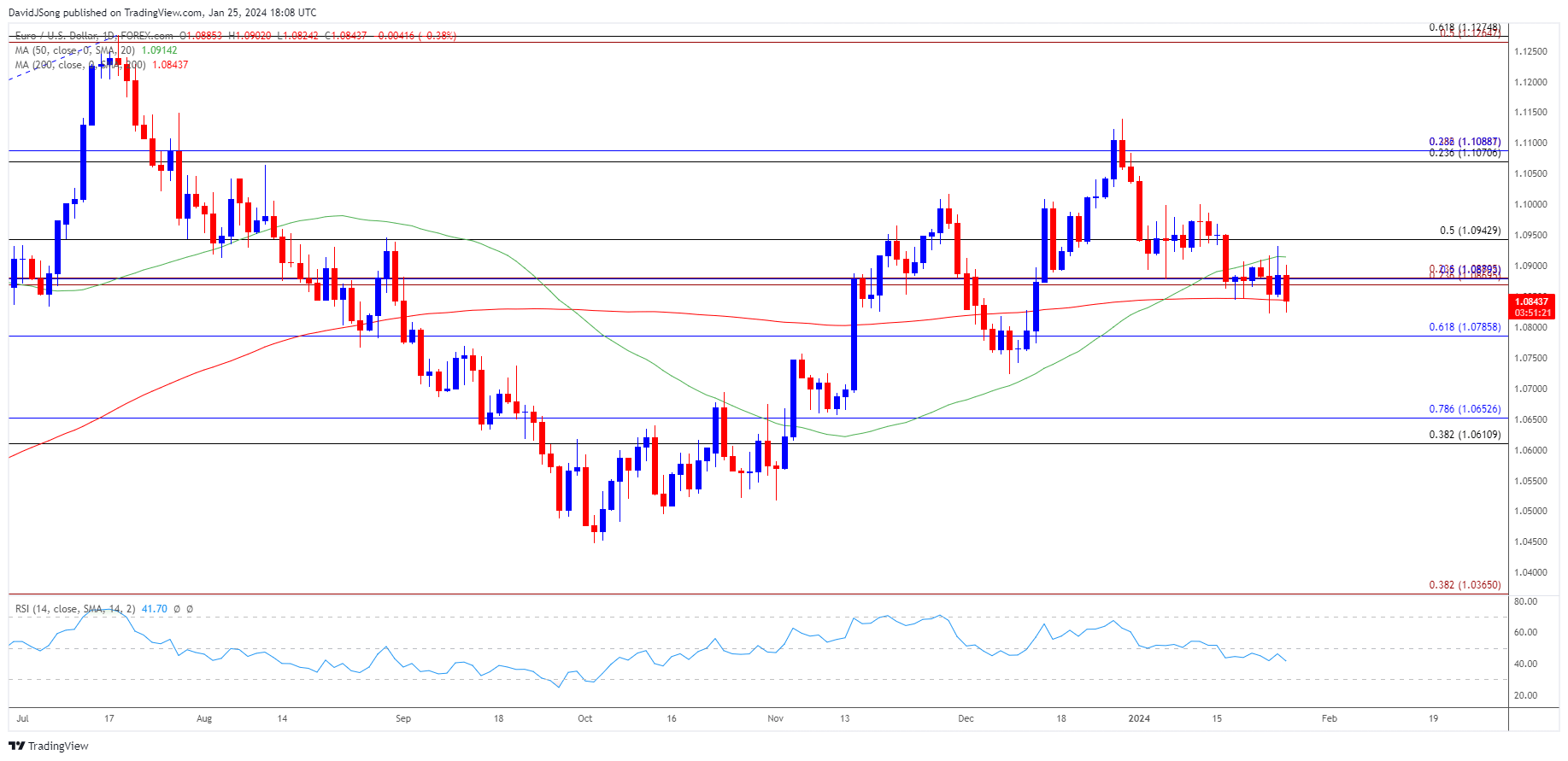Click the 60.00 RSI axis label

[1525, 633]
